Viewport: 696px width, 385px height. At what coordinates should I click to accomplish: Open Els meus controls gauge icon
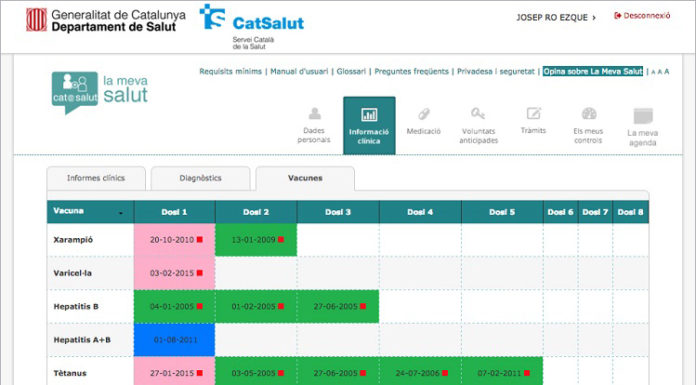(589, 114)
